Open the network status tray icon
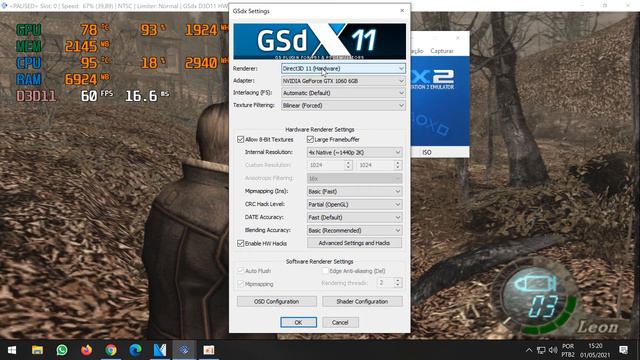The height and width of the screenshot is (360, 640). pos(541,350)
